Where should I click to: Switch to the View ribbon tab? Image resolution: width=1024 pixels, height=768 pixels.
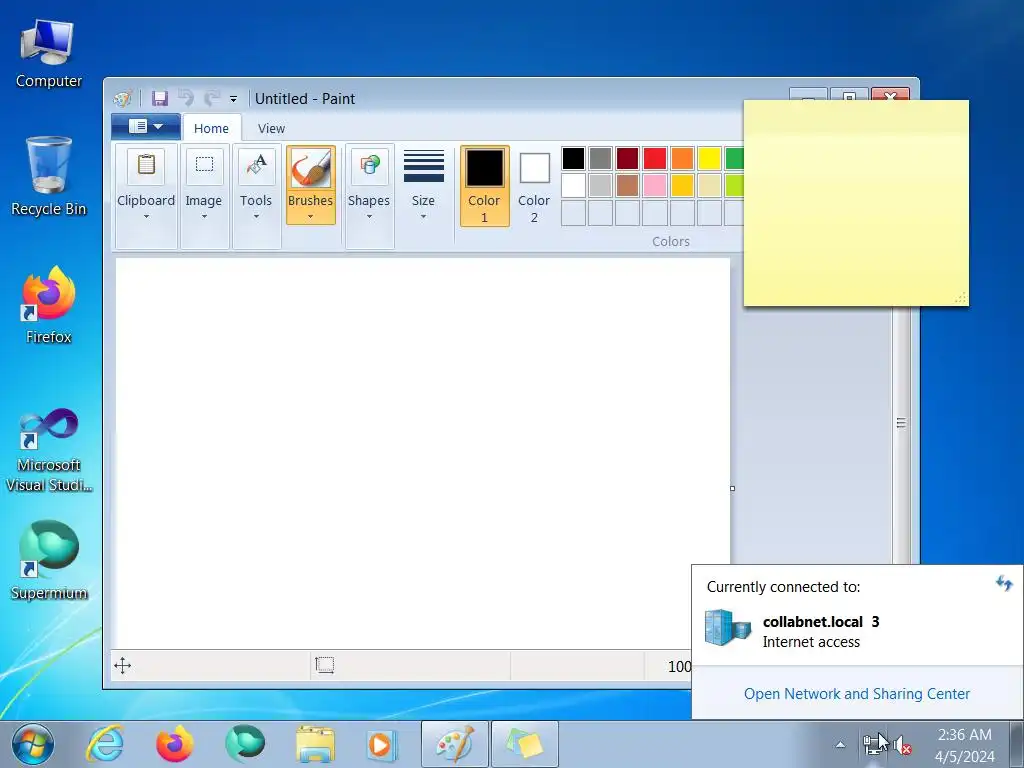(x=271, y=128)
